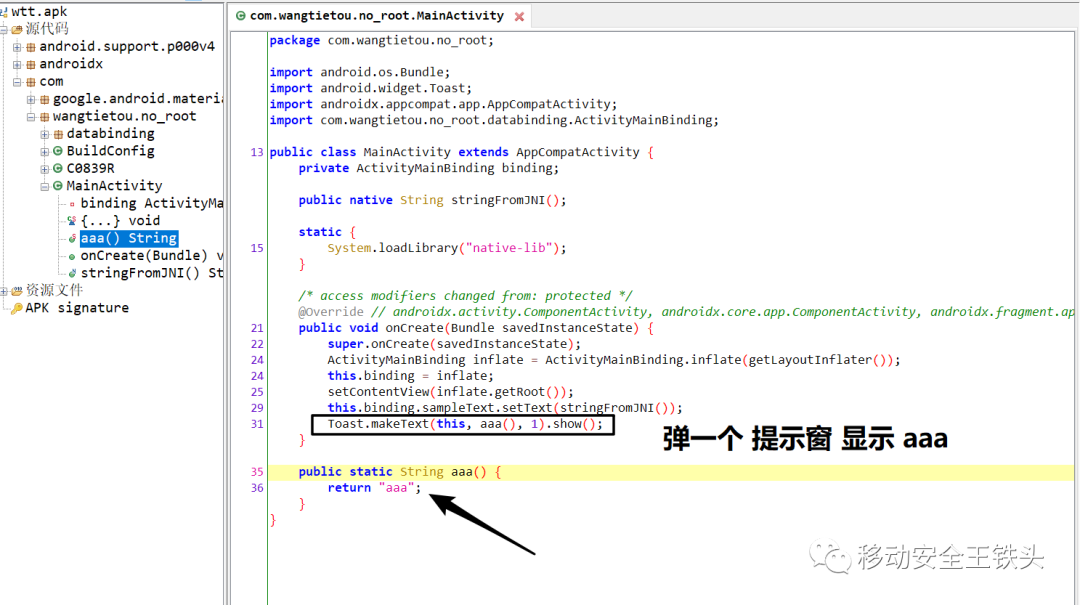Expand the BuildConfig class node

point(45,151)
